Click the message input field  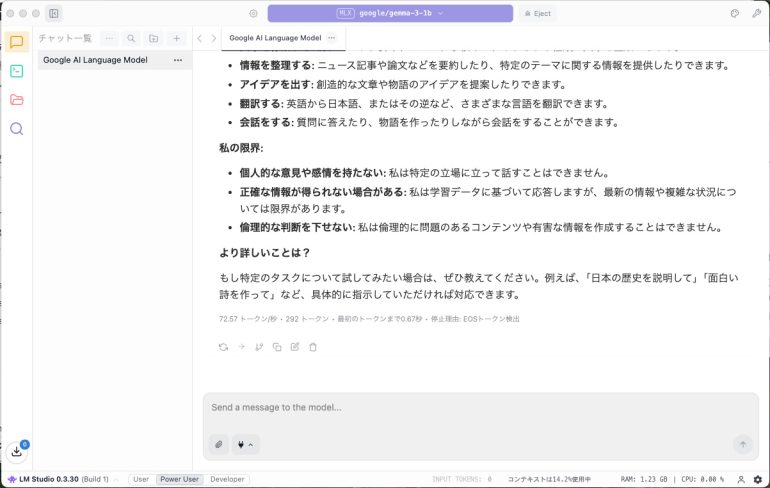[x=480, y=408]
